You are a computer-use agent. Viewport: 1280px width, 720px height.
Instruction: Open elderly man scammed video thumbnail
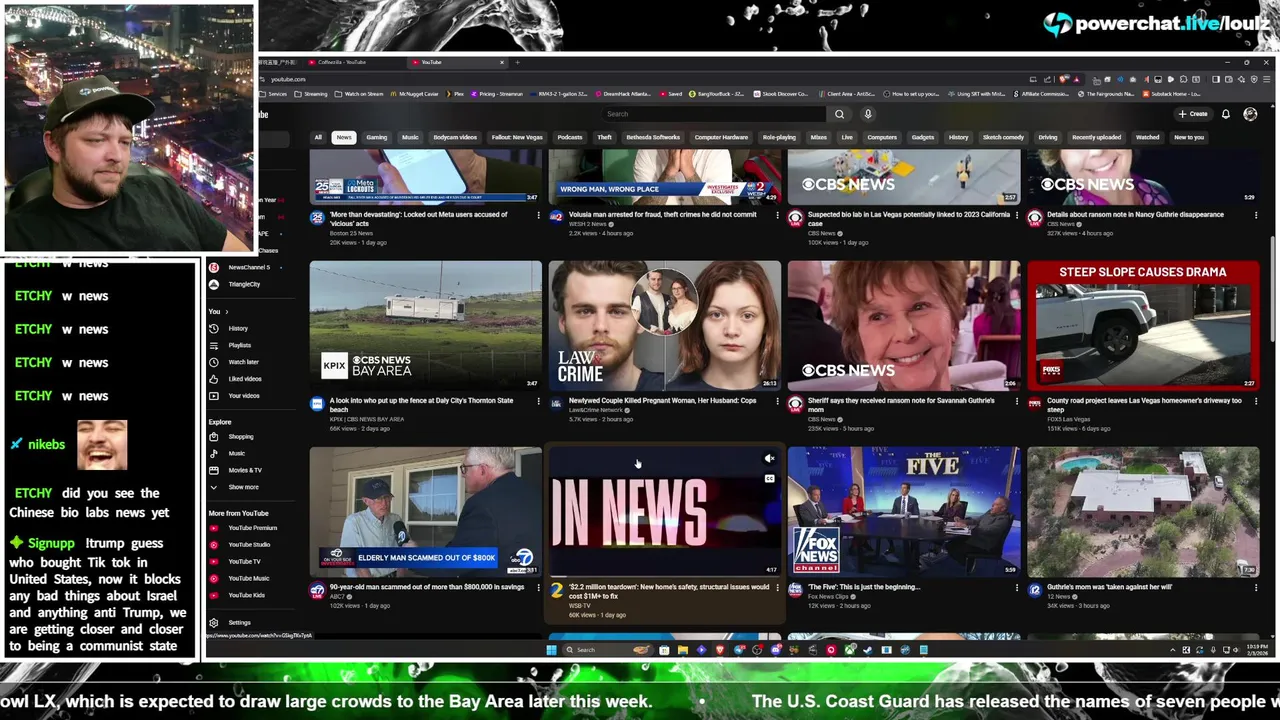click(426, 511)
